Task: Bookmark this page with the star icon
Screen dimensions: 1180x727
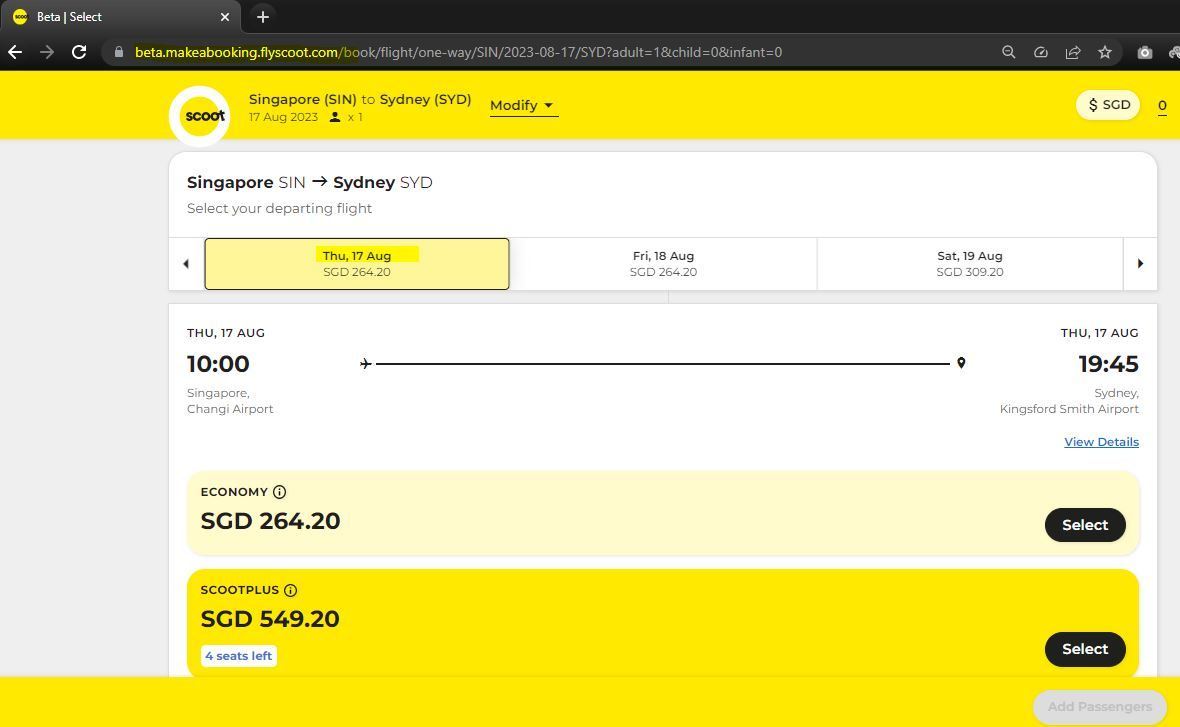Action: click(1104, 52)
